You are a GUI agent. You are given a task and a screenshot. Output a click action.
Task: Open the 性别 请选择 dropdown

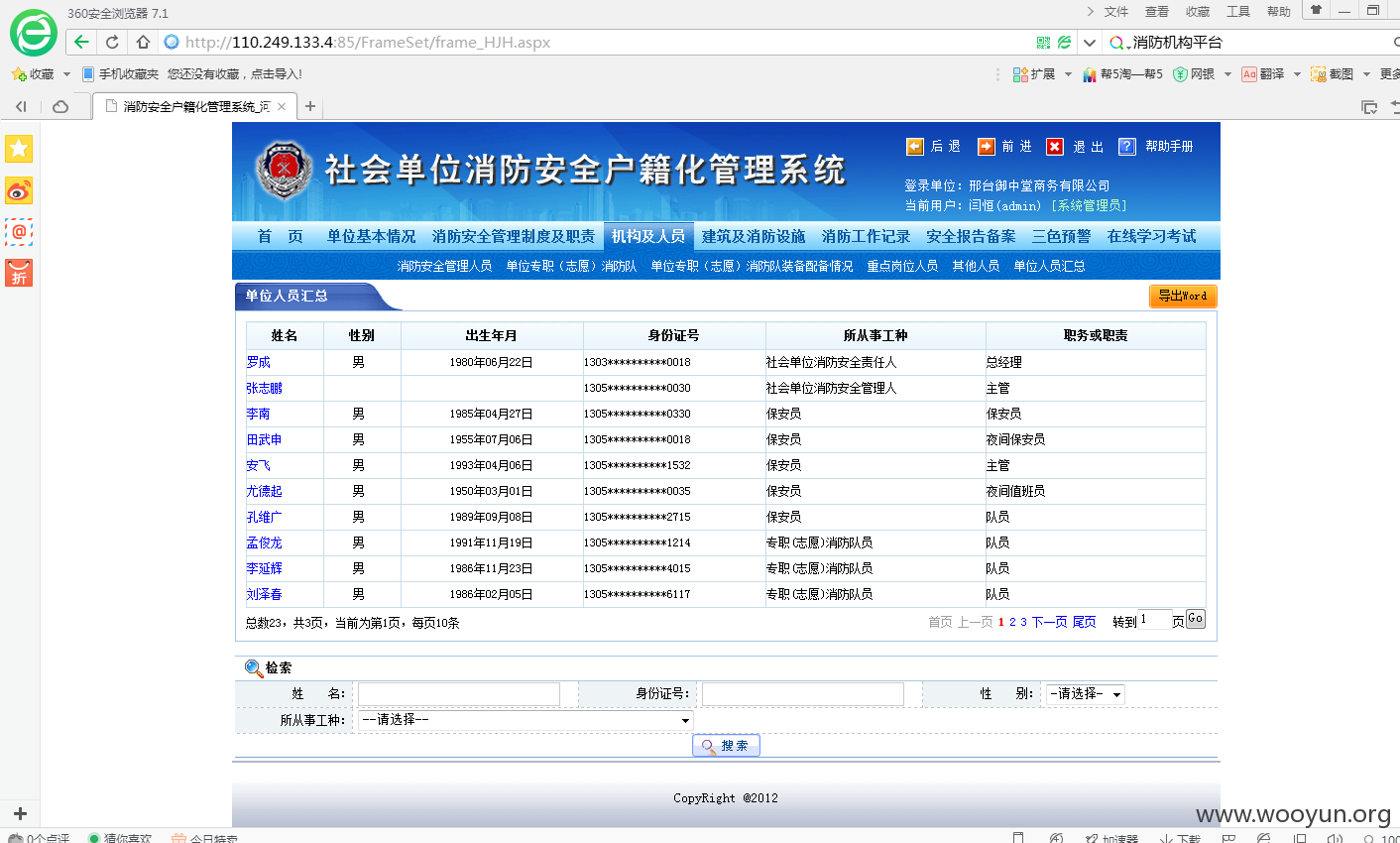pos(1085,694)
